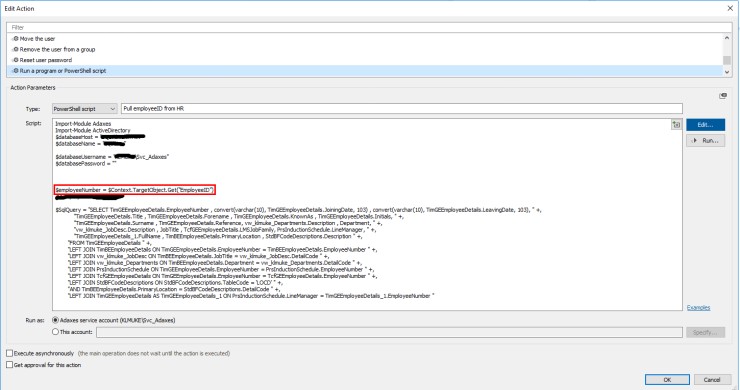740x390 pixels.
Task: Click the '$databaseHost' script line
Action: tap(100, 137)
